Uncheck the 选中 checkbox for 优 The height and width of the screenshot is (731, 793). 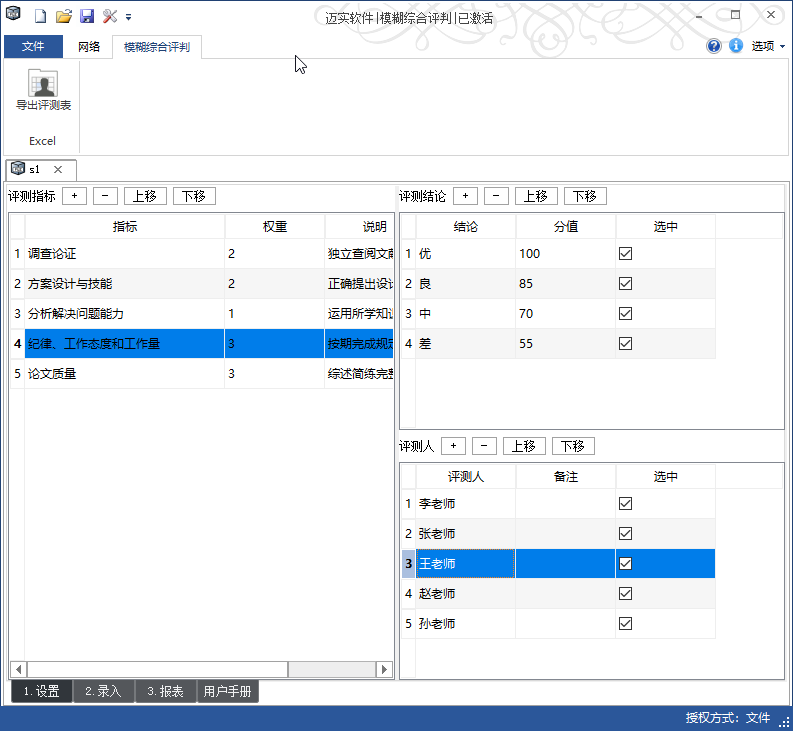626,254
